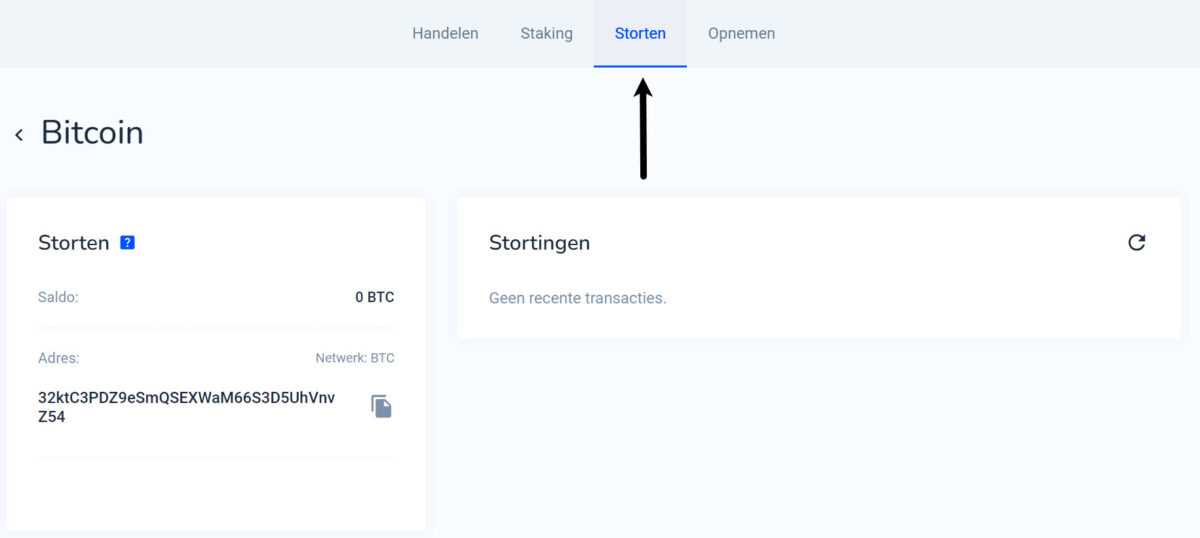Click the Adres label

pos(58,358)
